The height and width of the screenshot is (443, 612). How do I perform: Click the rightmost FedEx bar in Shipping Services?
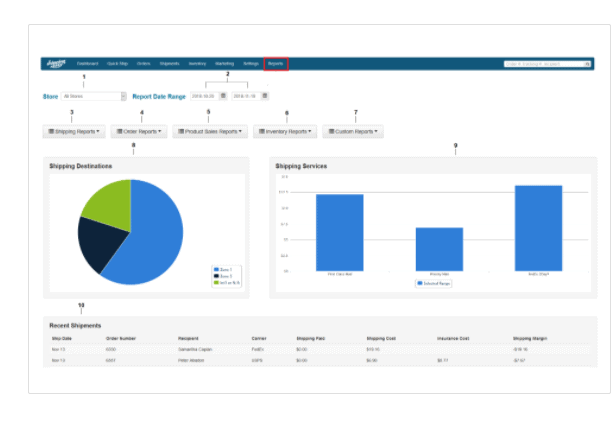pyautogui.click(x=539, y=228)
